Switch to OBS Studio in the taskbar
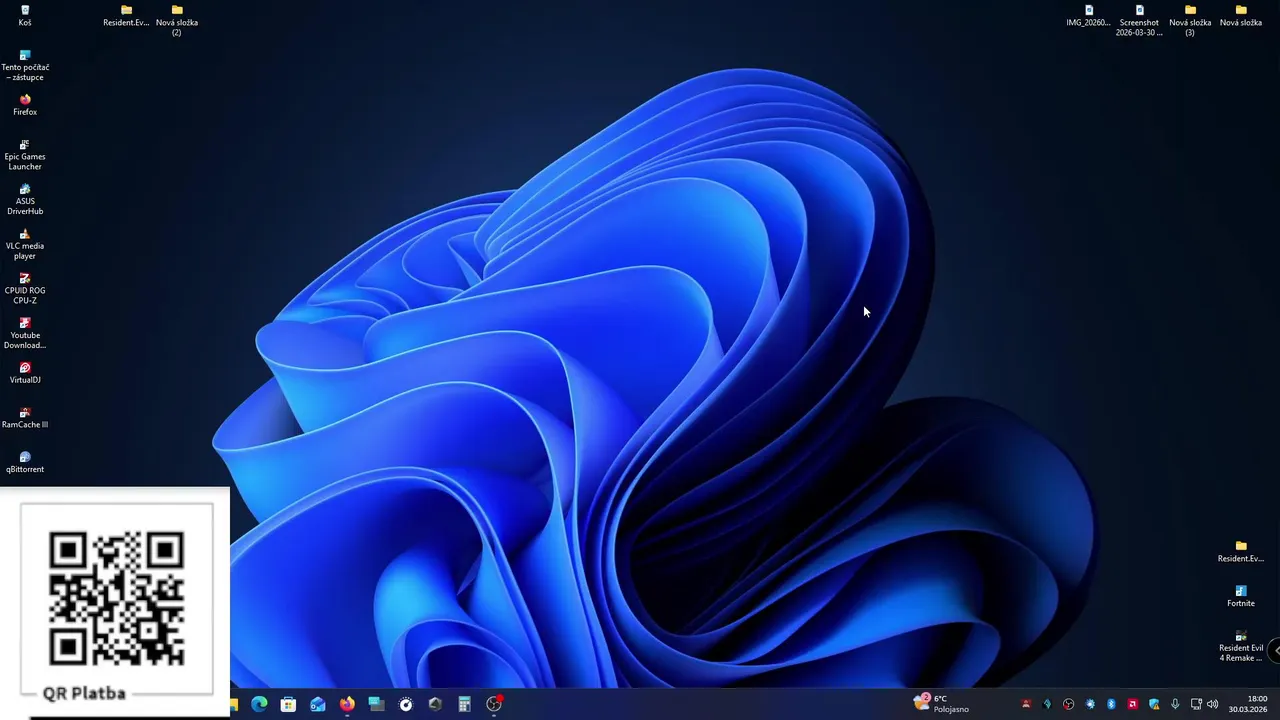 [x=494, y=704]
